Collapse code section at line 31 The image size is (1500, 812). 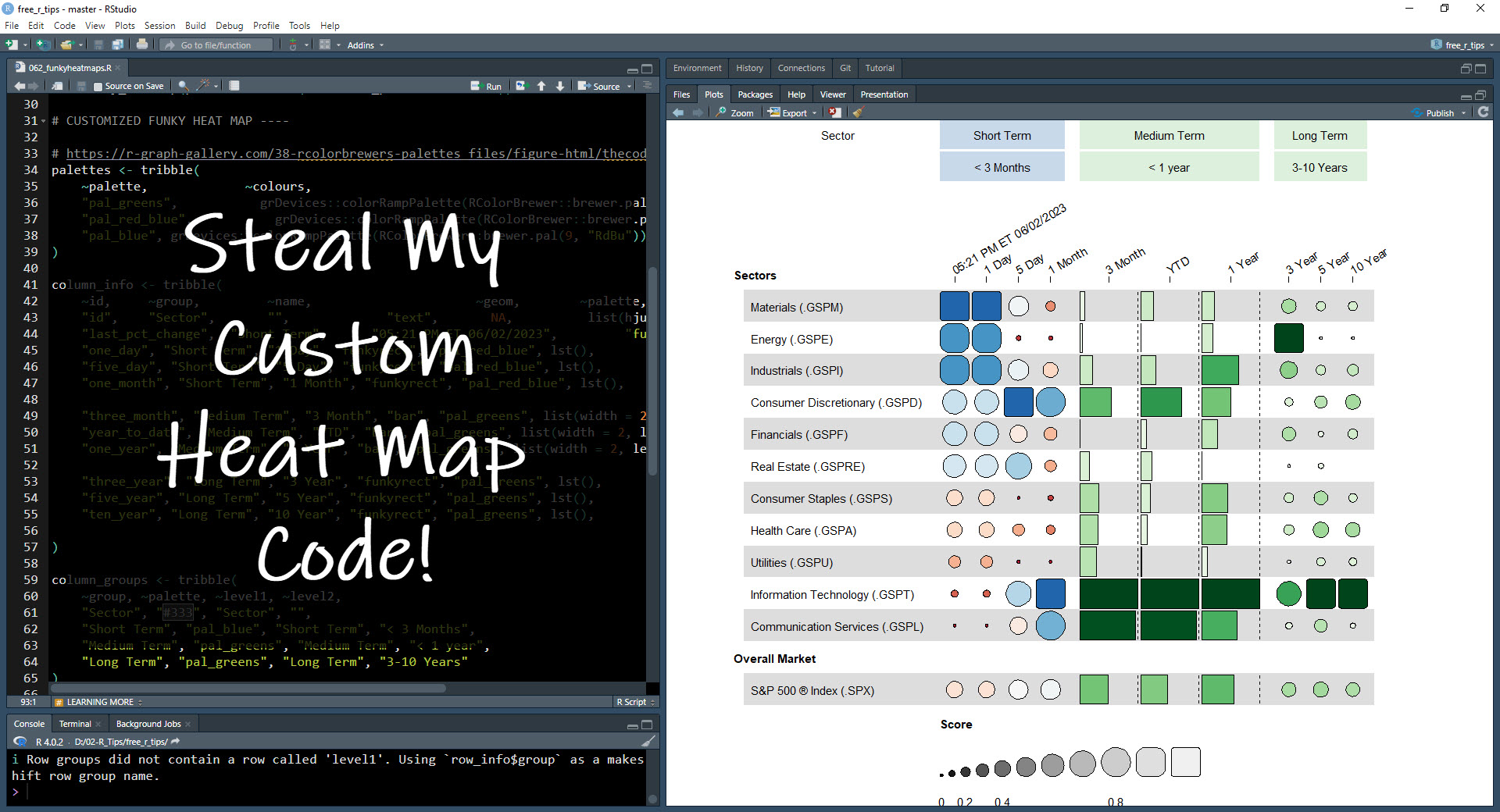pos(43,121)
